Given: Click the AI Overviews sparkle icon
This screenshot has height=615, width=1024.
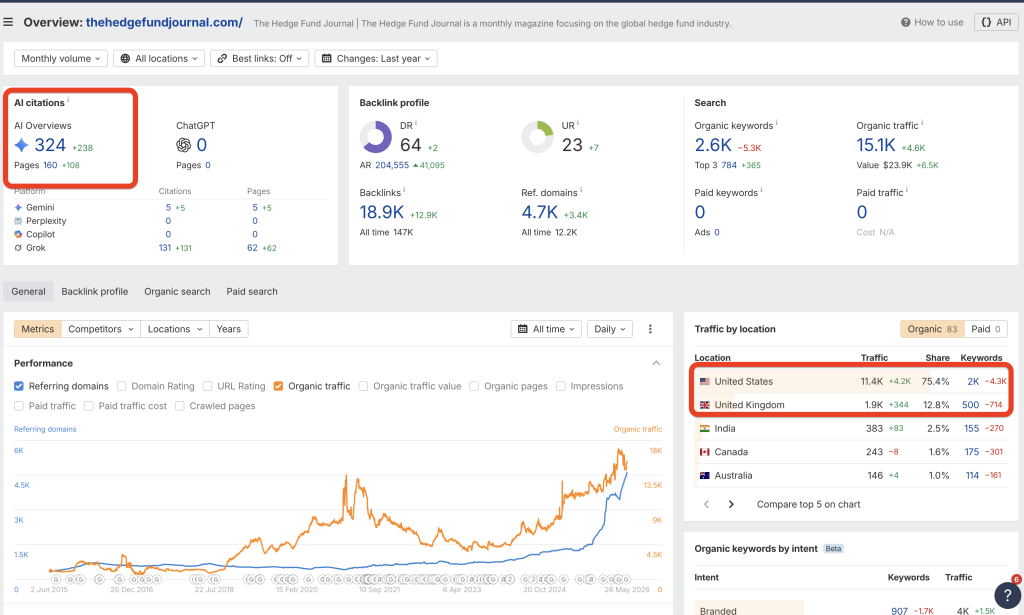Looking at the screenshot, I should pyautogui.click(x=22, y=145).
